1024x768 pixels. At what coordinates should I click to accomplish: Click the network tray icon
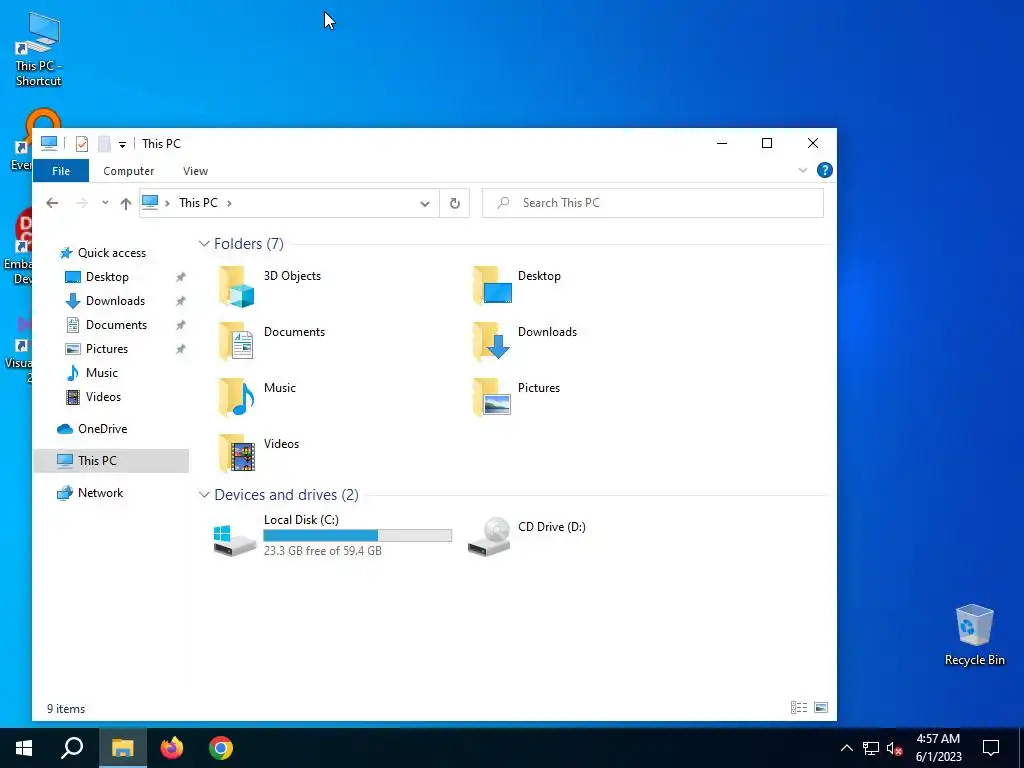[x=871, y=748]
